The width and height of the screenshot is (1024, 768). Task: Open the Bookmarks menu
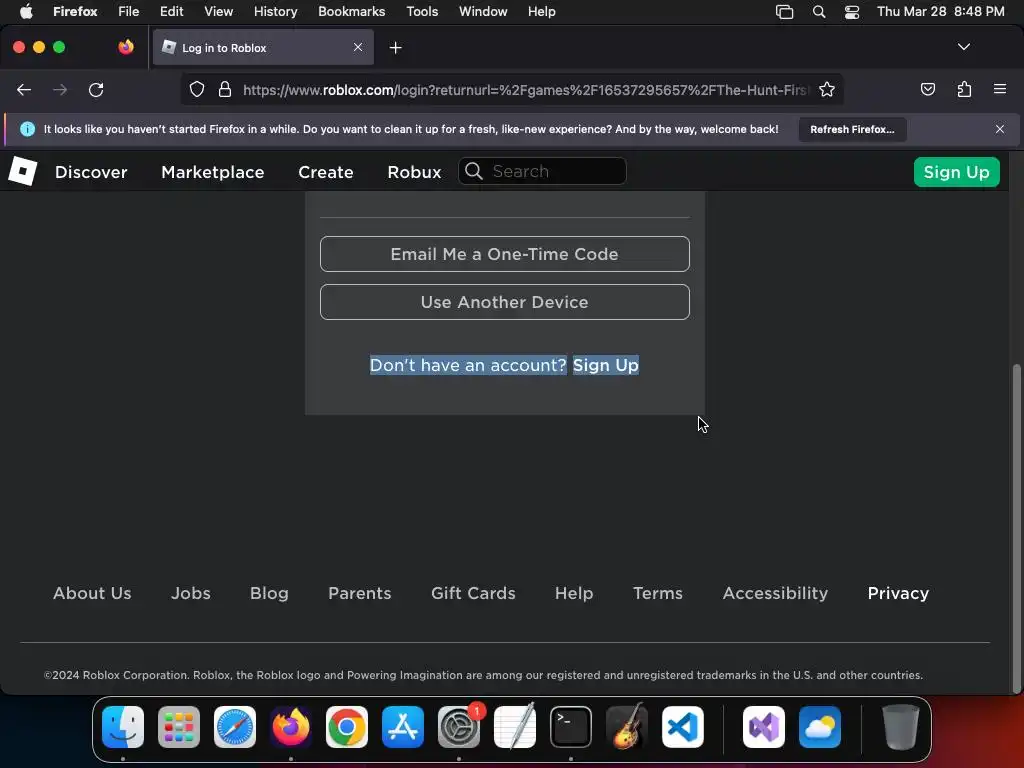coord(351,12)
